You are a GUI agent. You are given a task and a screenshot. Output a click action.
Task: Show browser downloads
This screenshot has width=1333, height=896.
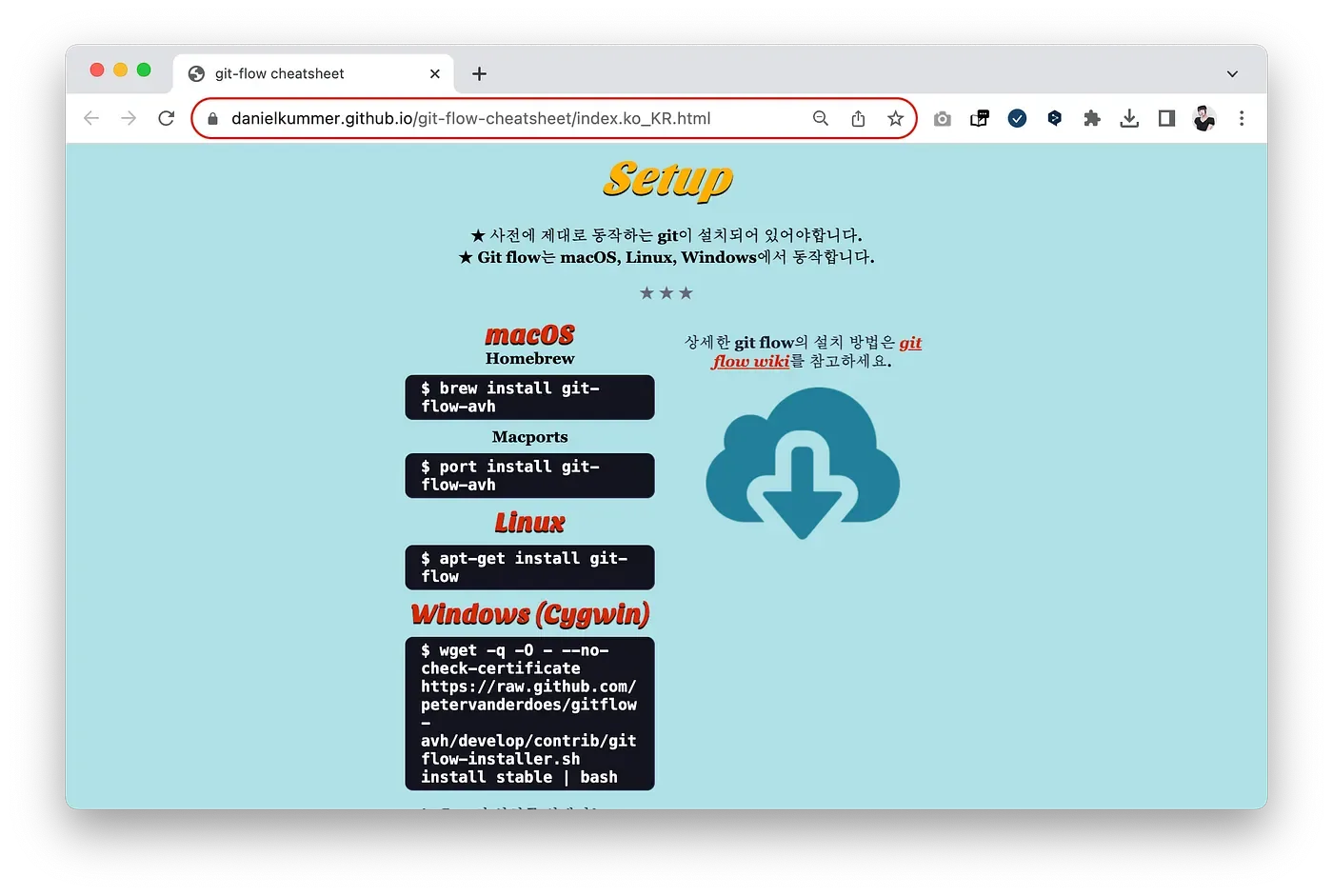point(1129,118)
